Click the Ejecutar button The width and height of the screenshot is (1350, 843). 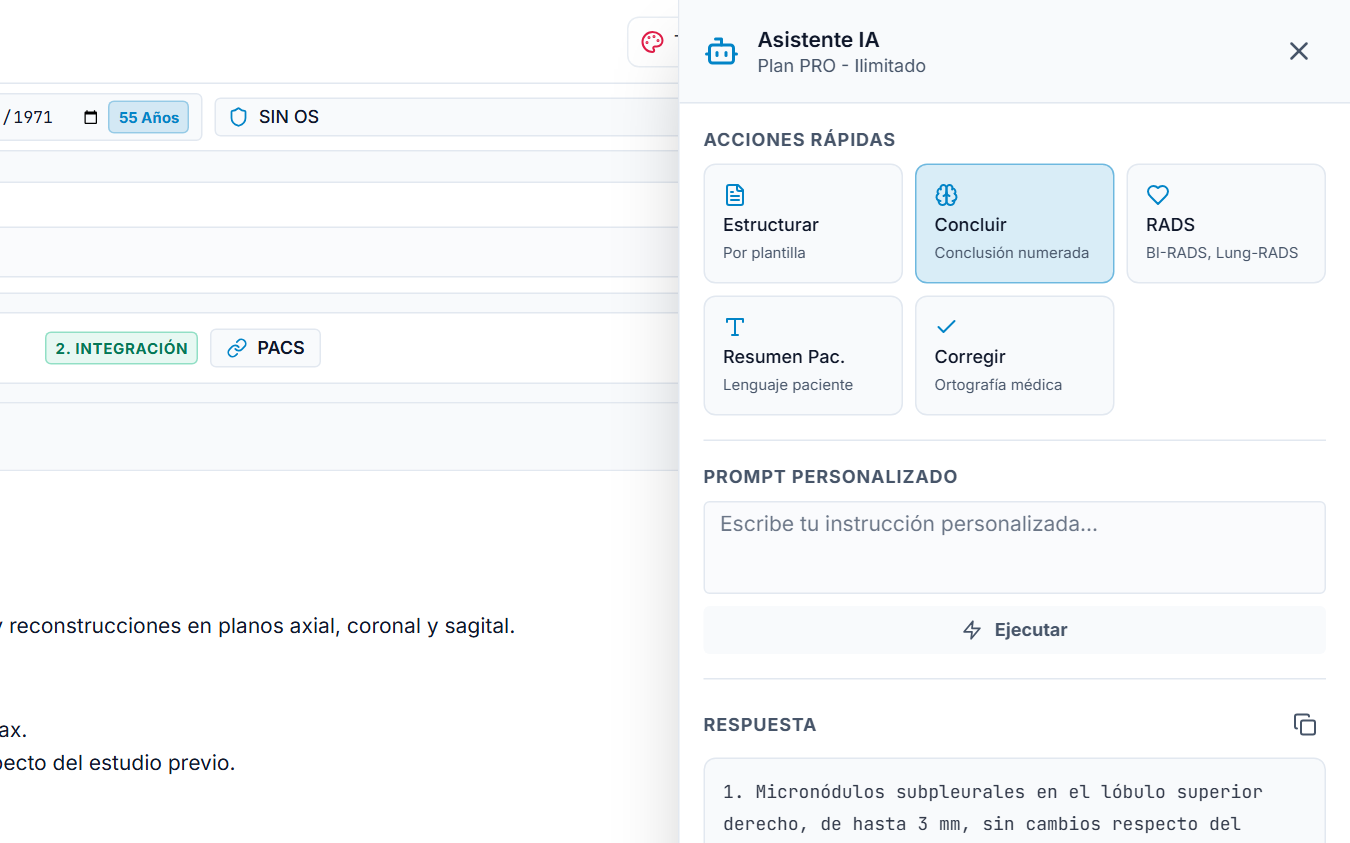pyautogui.click(x=1014, y=630)
